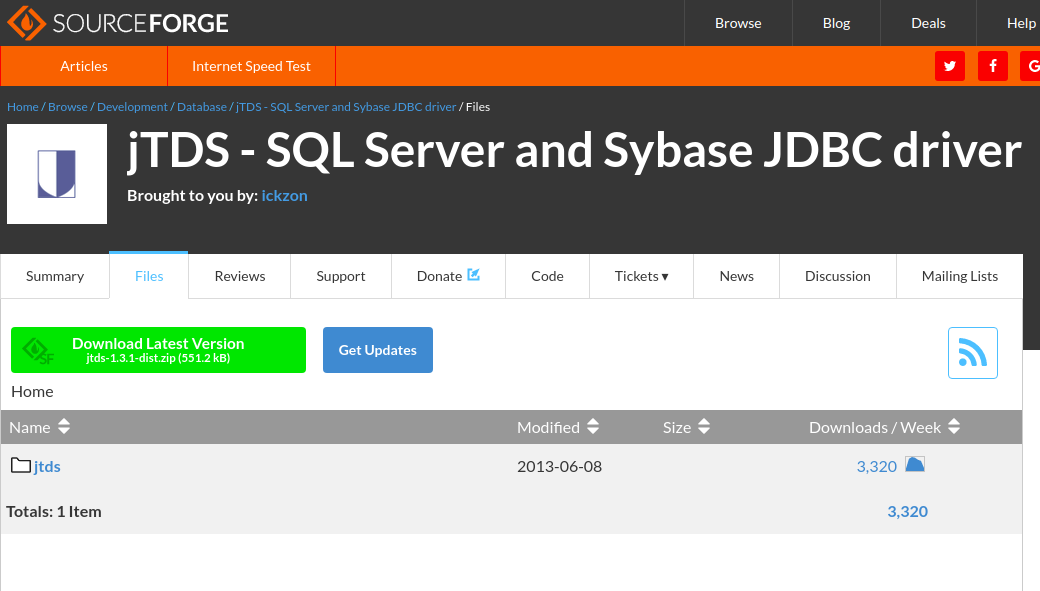
Task: Click the Articles link in orange bar
Action: pyautogui.click(x=84, y=66)
